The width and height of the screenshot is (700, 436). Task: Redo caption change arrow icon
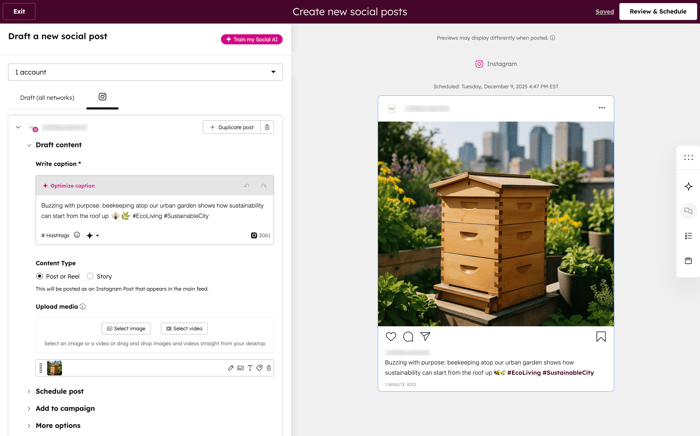coord(264,186)
